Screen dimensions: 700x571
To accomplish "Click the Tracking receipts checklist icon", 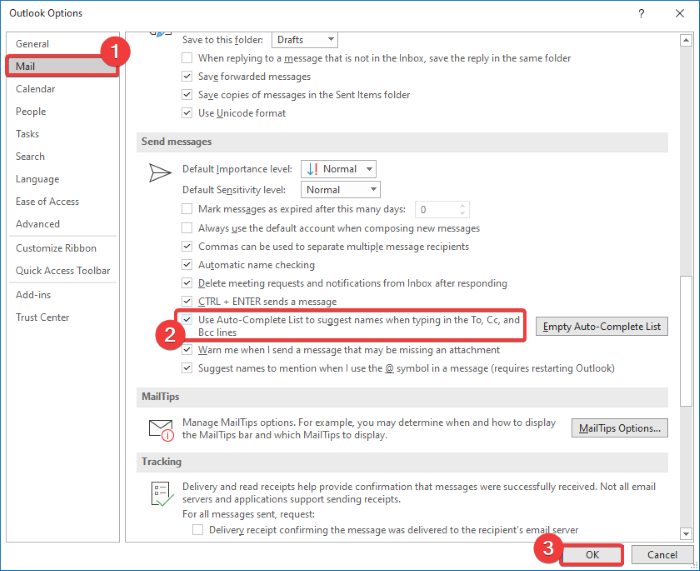I will point(162,494).
